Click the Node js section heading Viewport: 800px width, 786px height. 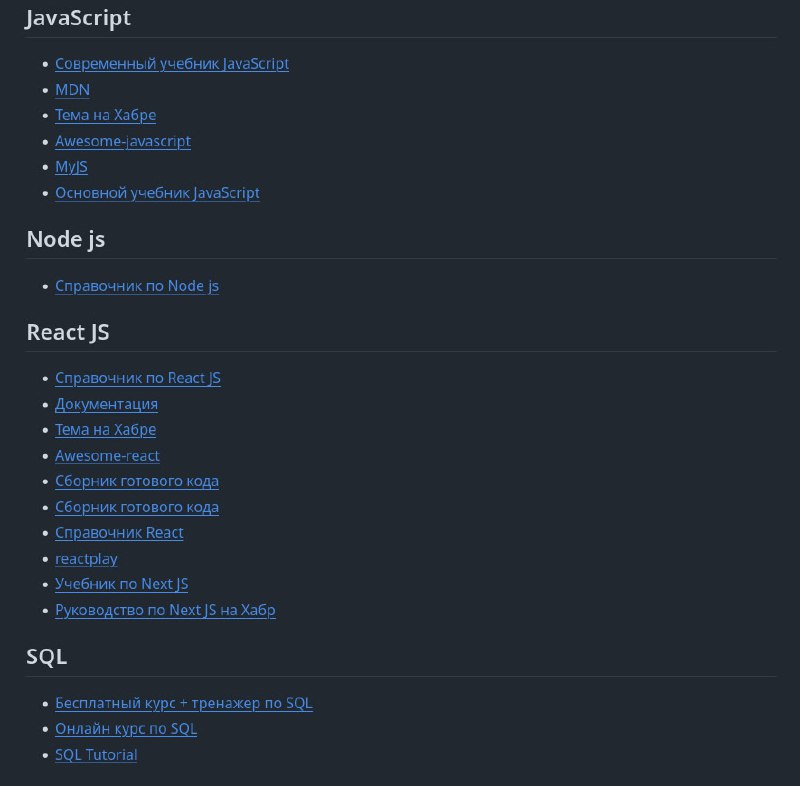[x=66, y=240]
